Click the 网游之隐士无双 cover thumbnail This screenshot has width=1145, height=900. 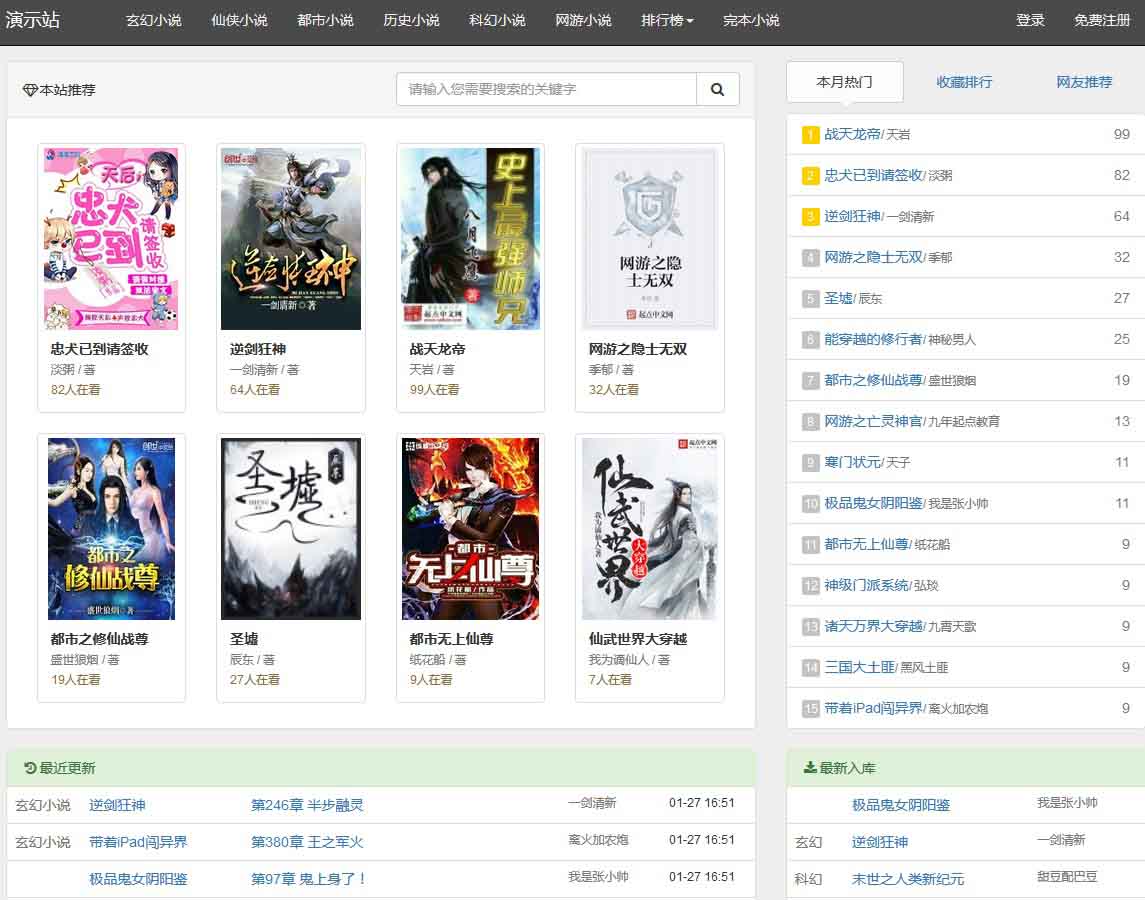point(650,239)
